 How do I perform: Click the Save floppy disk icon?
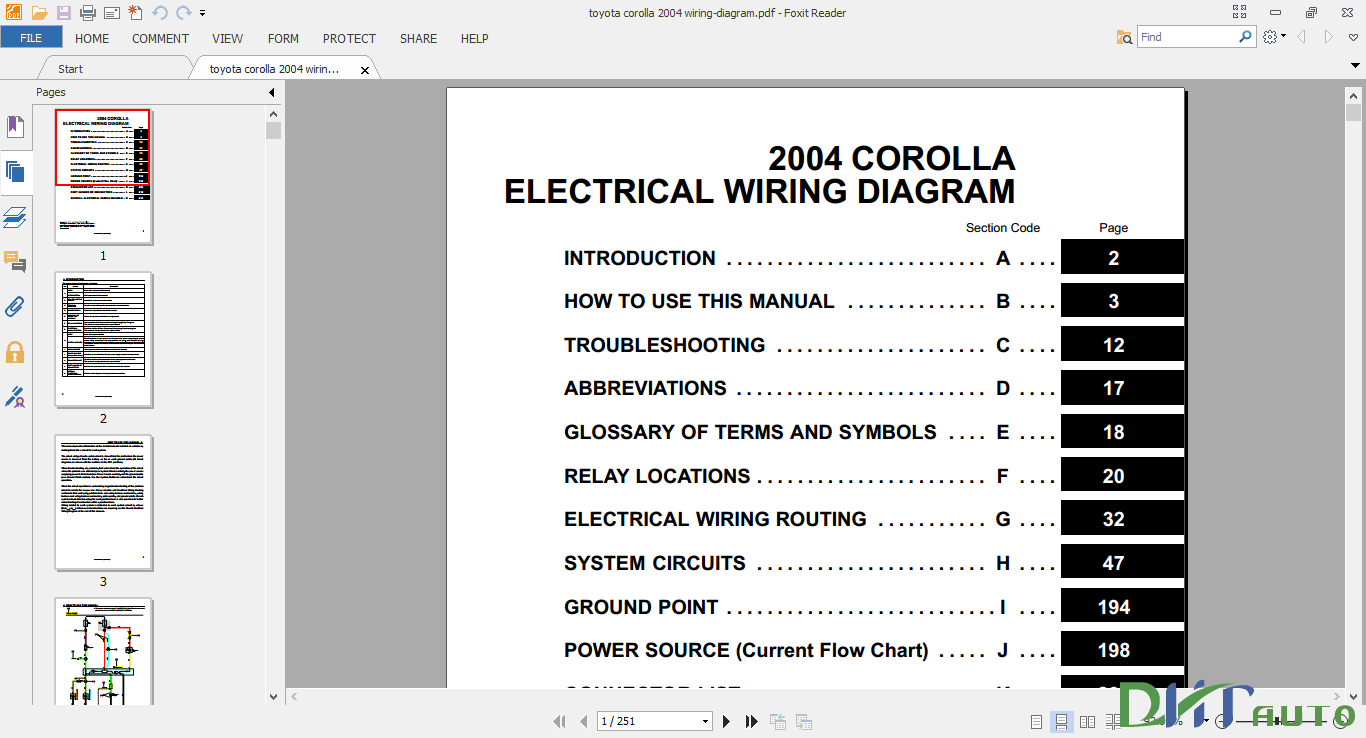pos(63,13)
